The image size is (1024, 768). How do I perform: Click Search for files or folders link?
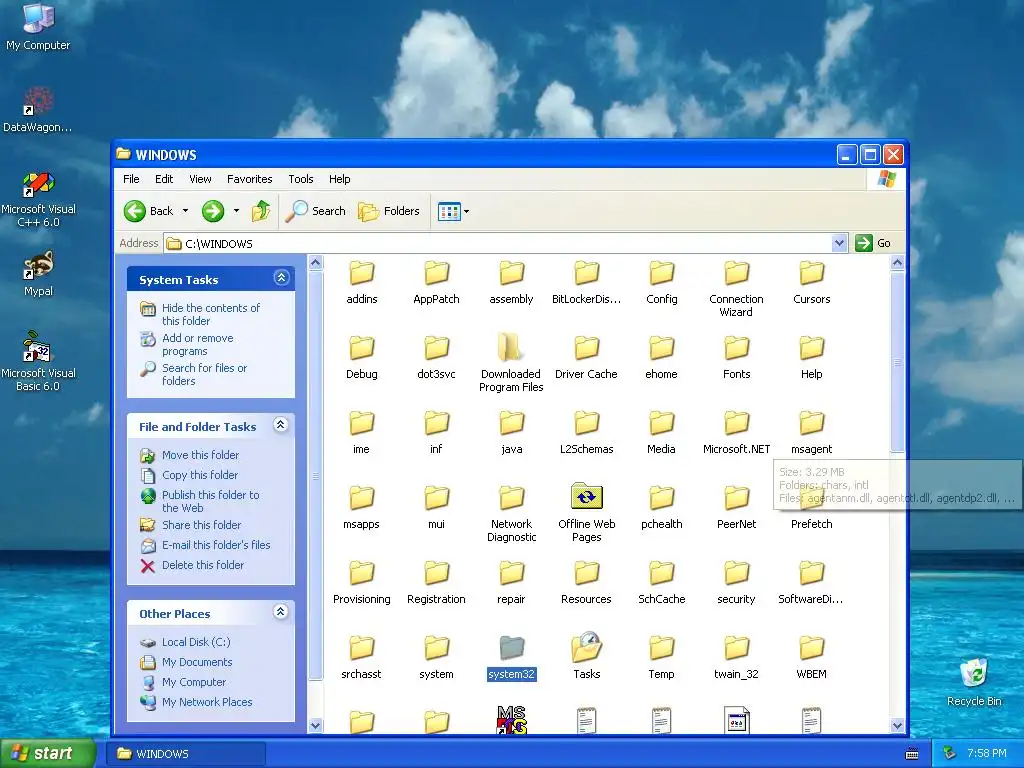(204, 374)
